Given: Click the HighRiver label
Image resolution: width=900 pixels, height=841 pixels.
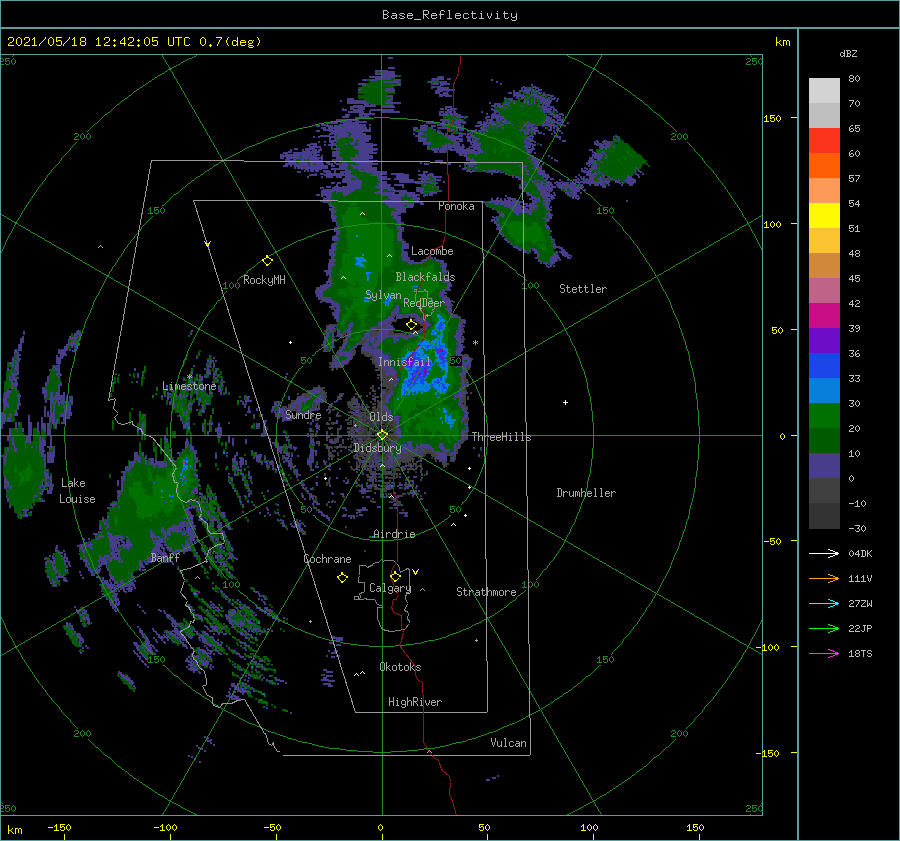Looking at the screenshot, I should pos(414,702).
